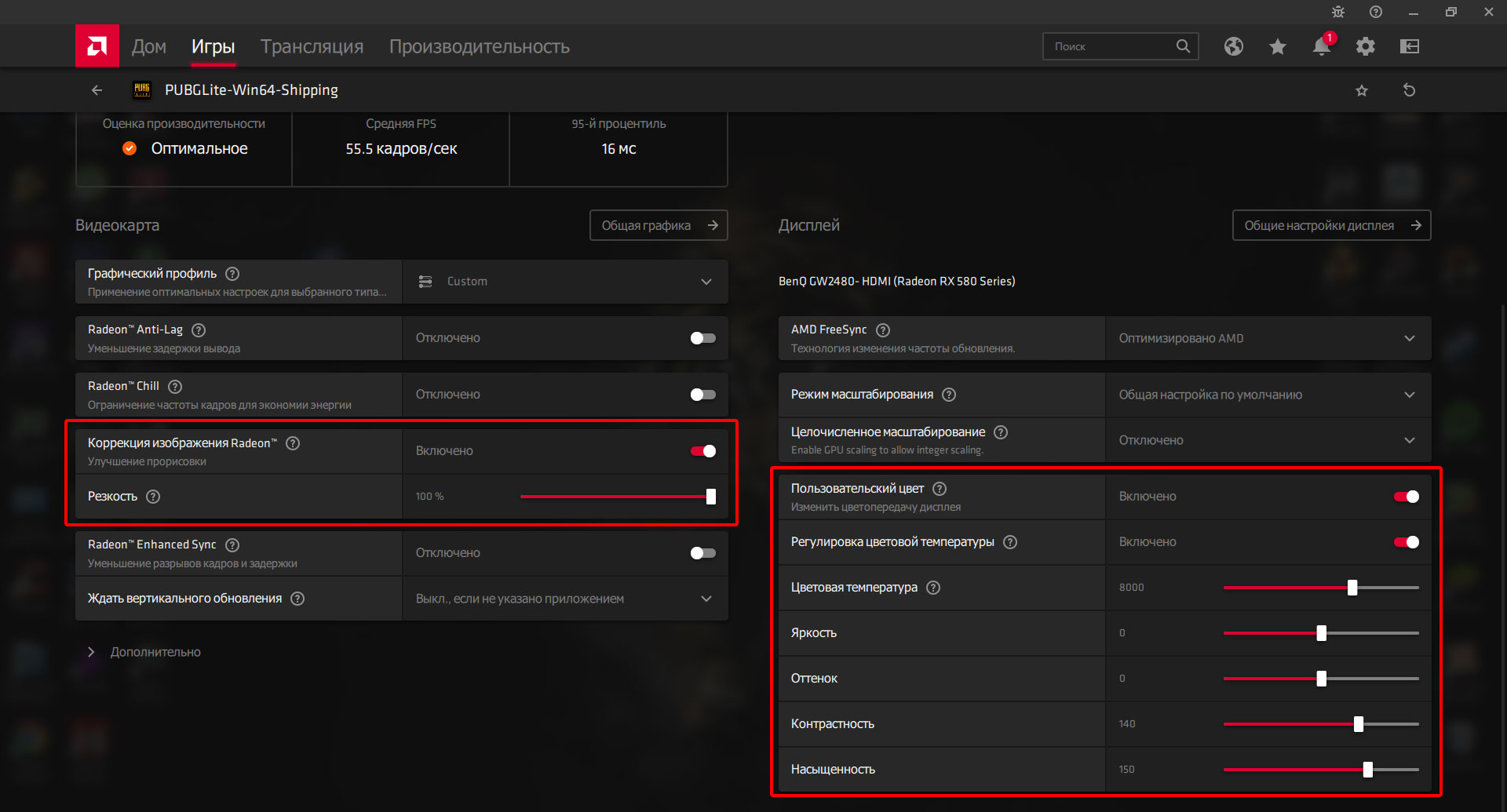Click the BenQ GW2480 display name
The image size is (1507, 812).
pyautogui.click(x=896, y=281)
